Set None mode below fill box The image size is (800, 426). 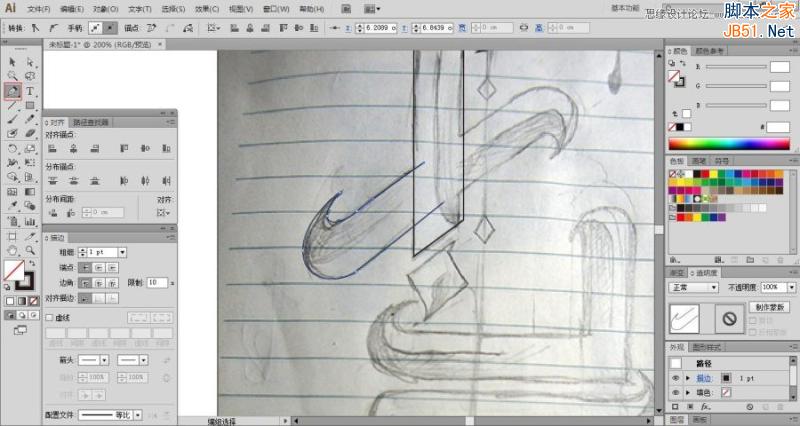coord(34,301)
